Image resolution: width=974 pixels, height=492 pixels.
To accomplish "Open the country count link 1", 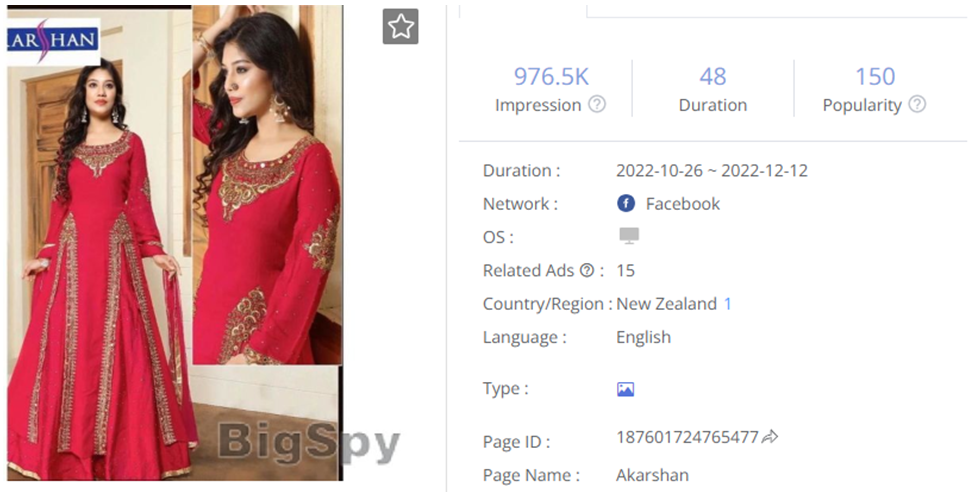I will pyautogui.click(x=727, y=304).
